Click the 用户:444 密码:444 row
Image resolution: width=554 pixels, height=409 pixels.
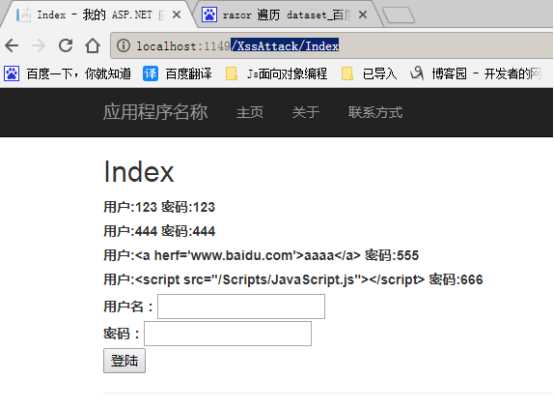point(159,231)
